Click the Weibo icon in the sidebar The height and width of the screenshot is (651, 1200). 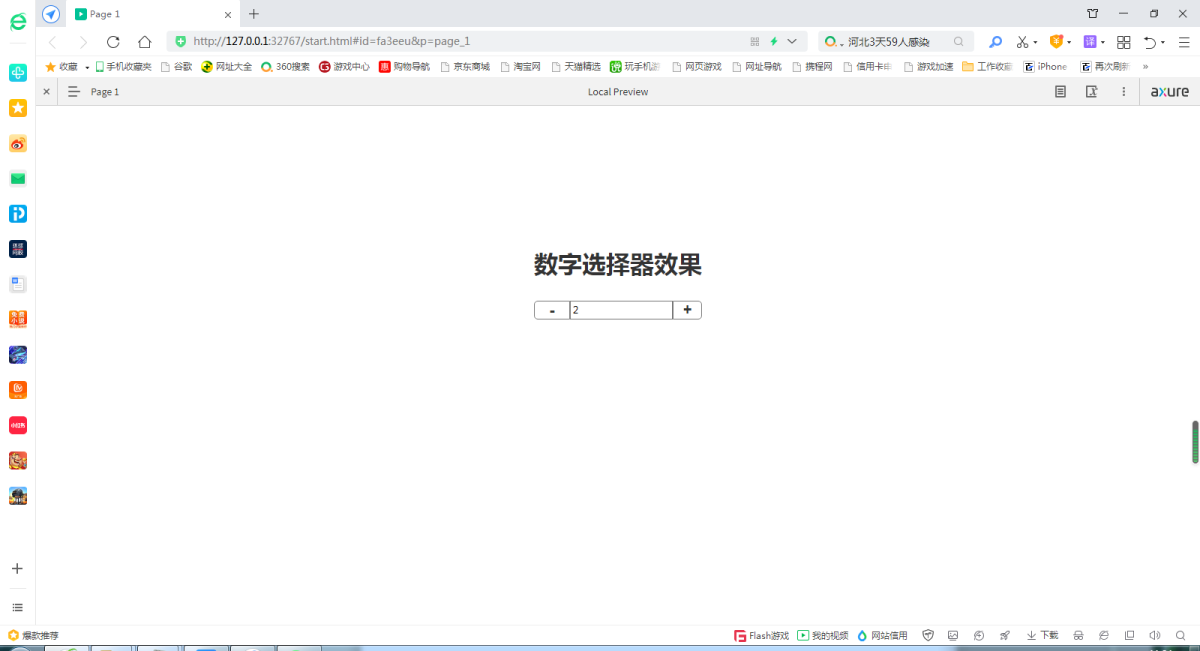(18, 144)
